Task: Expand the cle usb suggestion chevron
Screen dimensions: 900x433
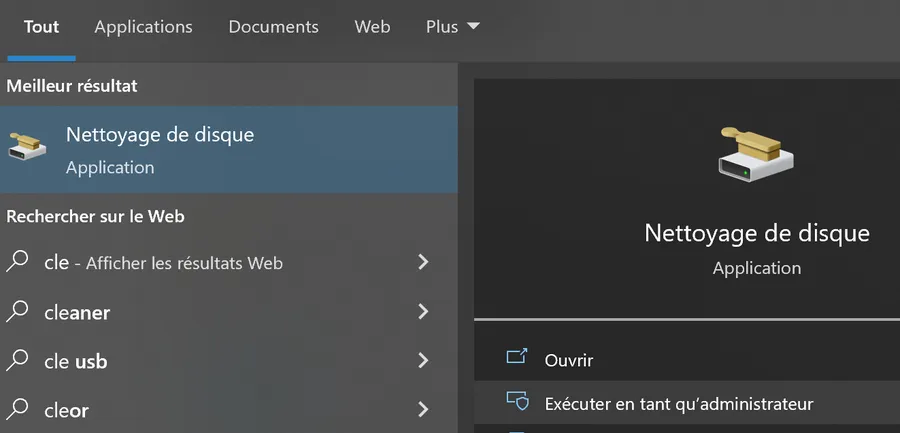Action: click(x=423, y=360)
